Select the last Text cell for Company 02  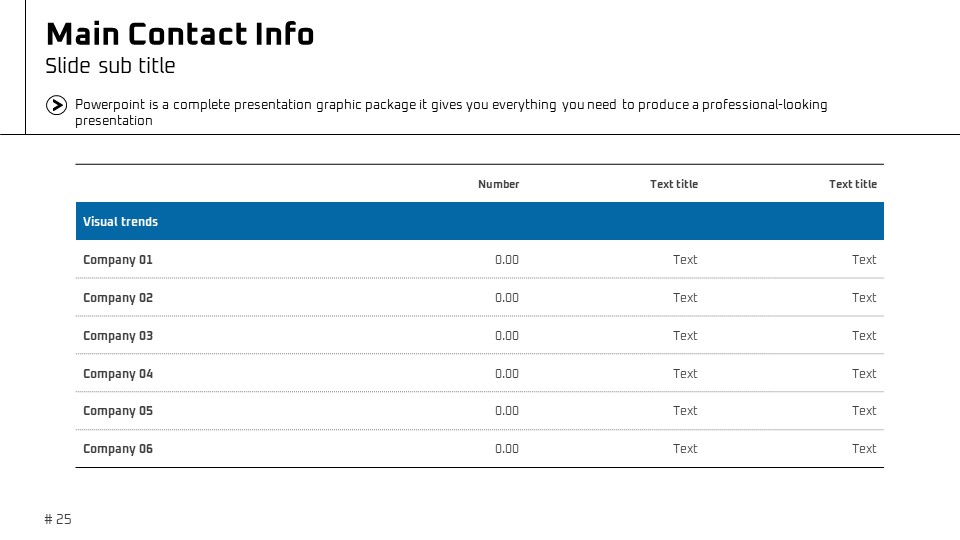[864, 298]
